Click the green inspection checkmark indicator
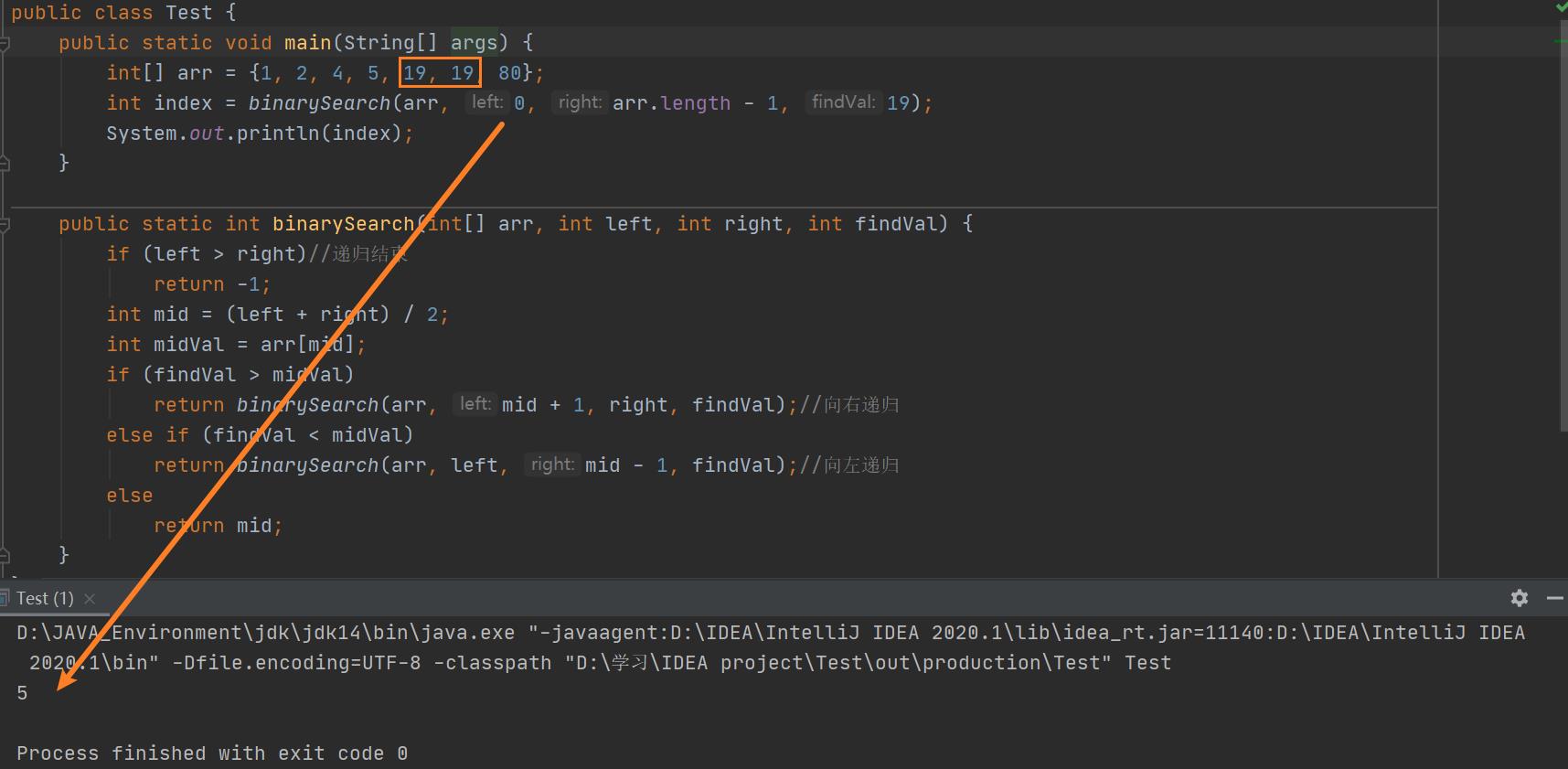 (1561, 6)
